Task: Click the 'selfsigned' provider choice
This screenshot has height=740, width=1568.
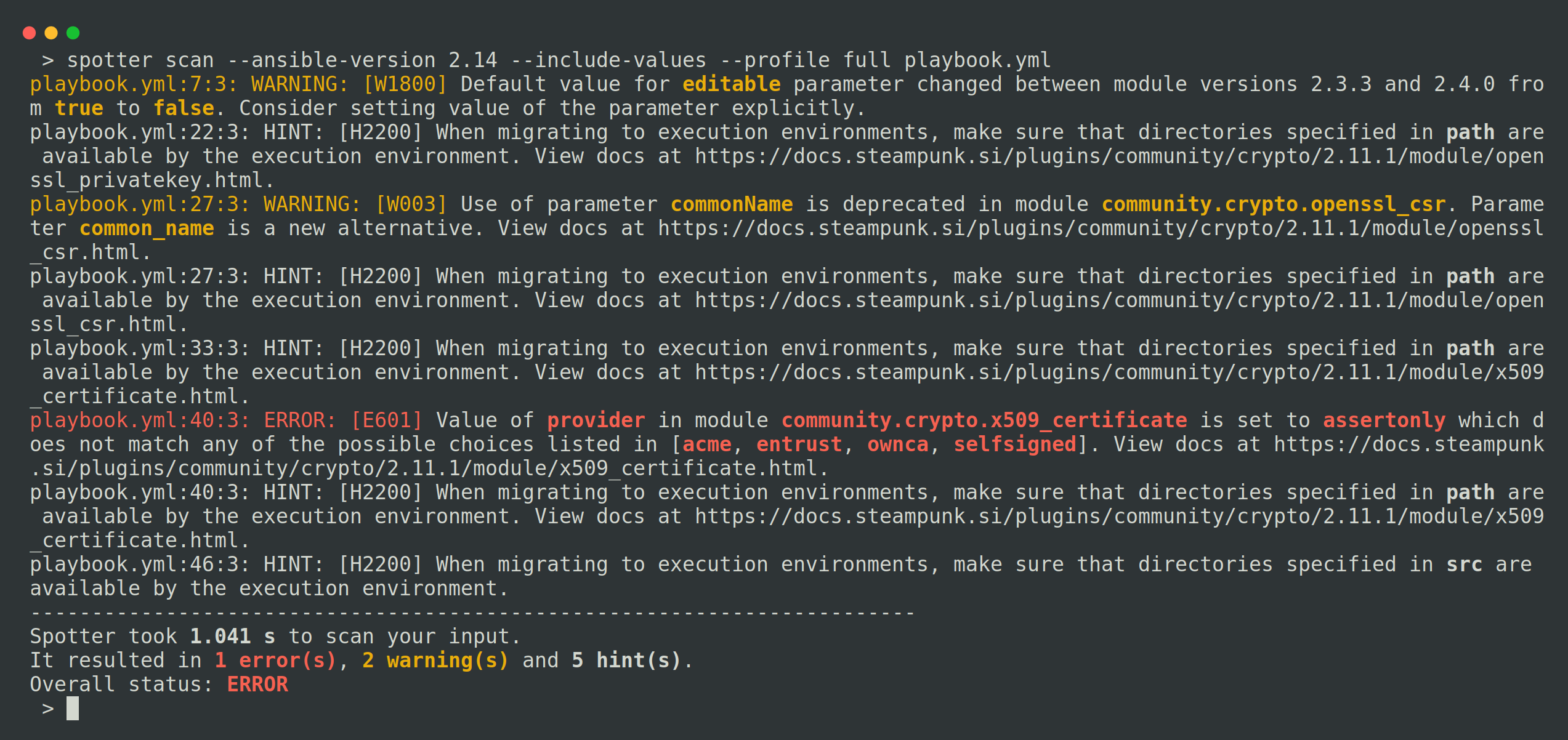Action: (x=1014, y=444)
